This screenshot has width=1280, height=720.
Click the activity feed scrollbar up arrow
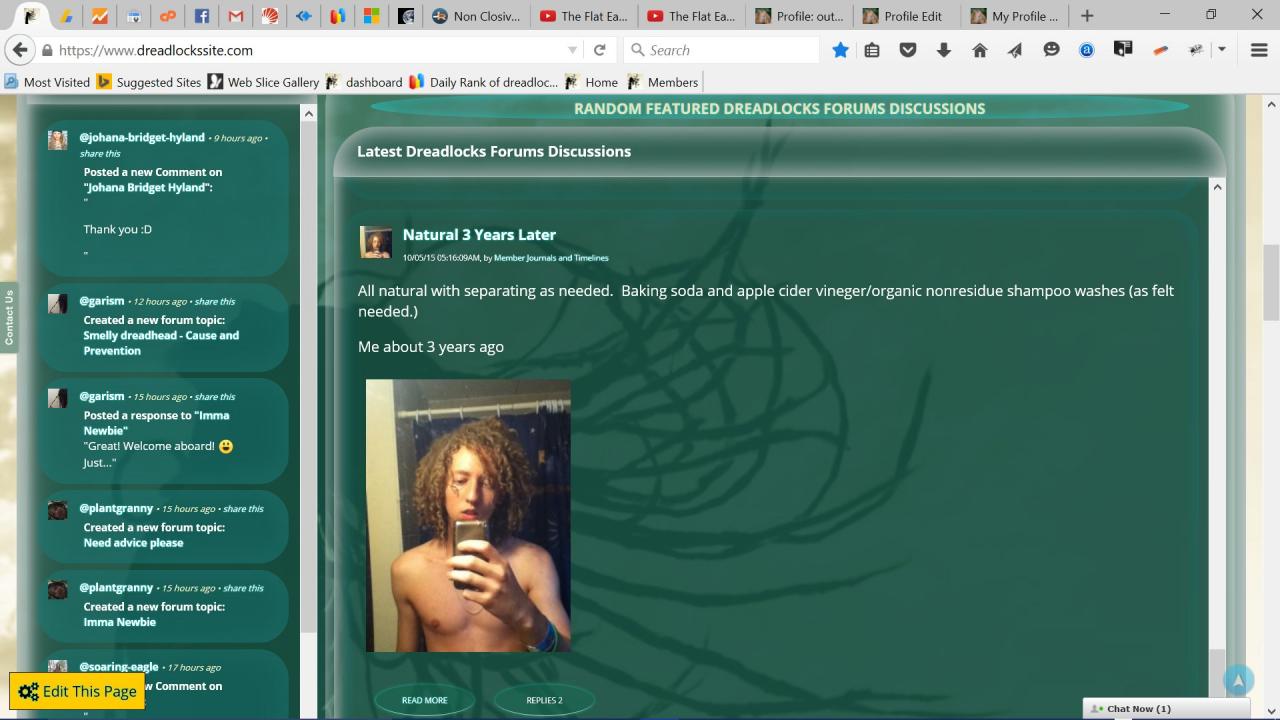(308, 113)
